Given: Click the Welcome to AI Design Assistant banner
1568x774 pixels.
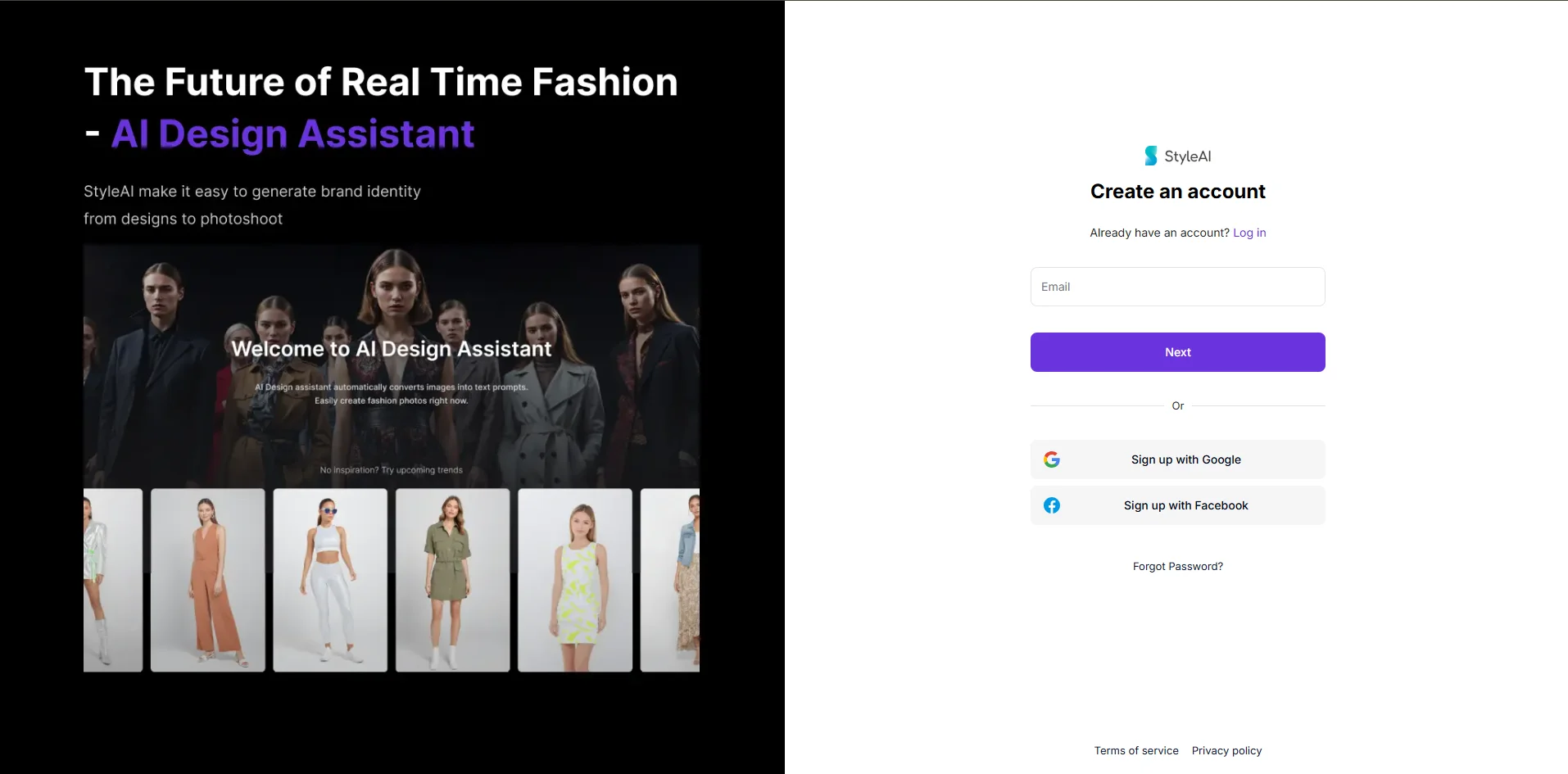Looking at the screenshot, I should (390, 348).
